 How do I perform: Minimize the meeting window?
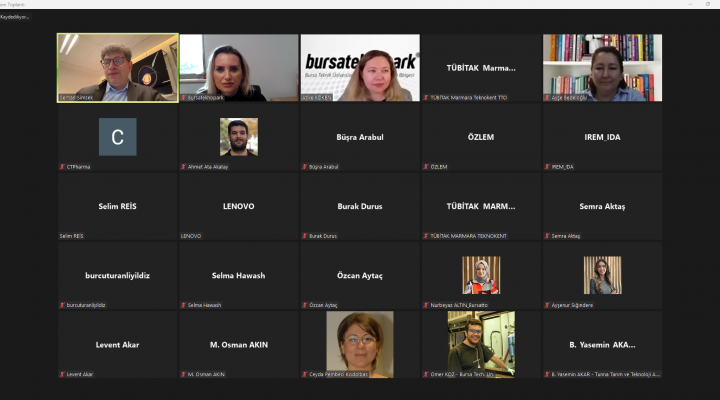690,4
